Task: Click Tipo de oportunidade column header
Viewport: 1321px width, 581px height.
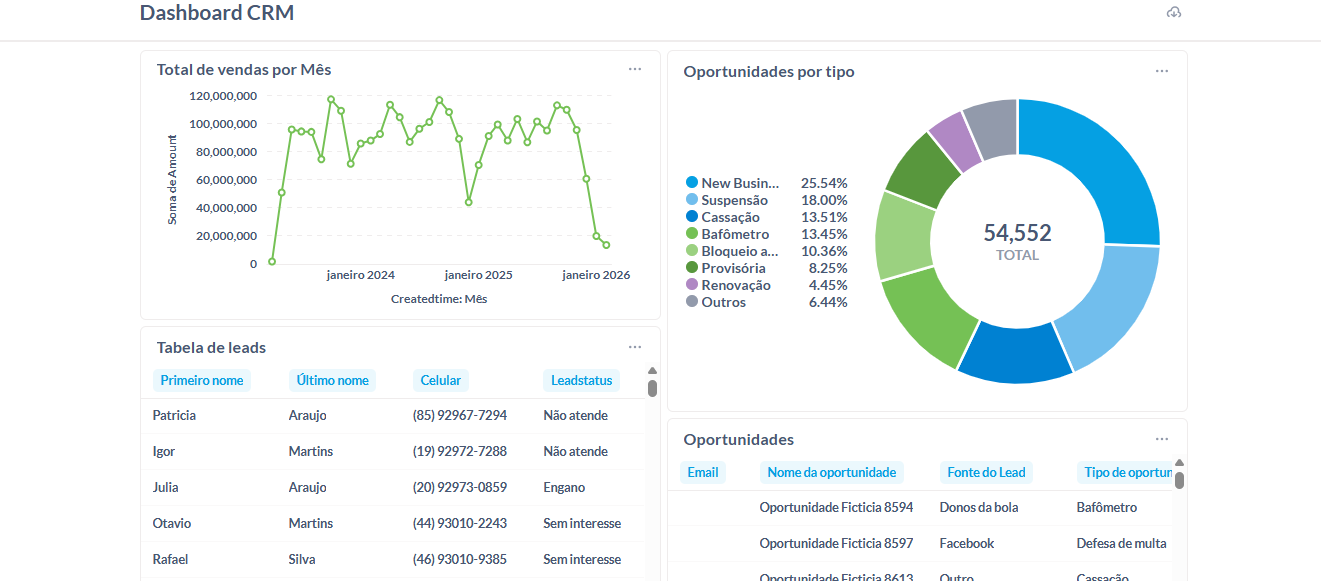Action: point(1125,472)
